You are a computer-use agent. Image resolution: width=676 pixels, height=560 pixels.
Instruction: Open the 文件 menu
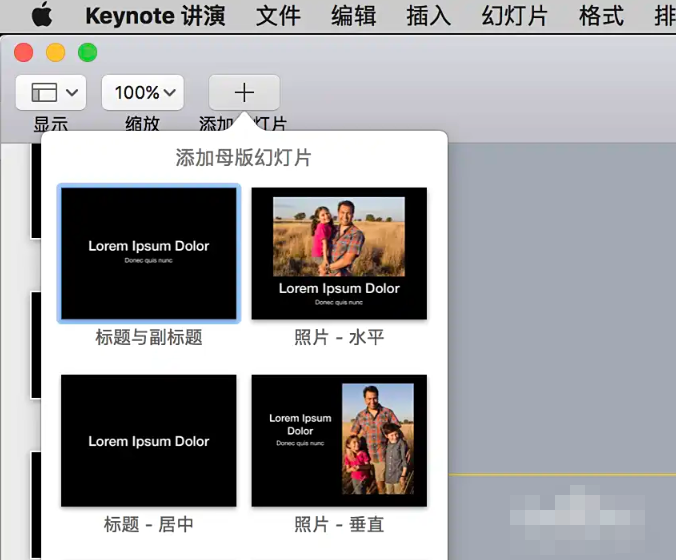278,16
